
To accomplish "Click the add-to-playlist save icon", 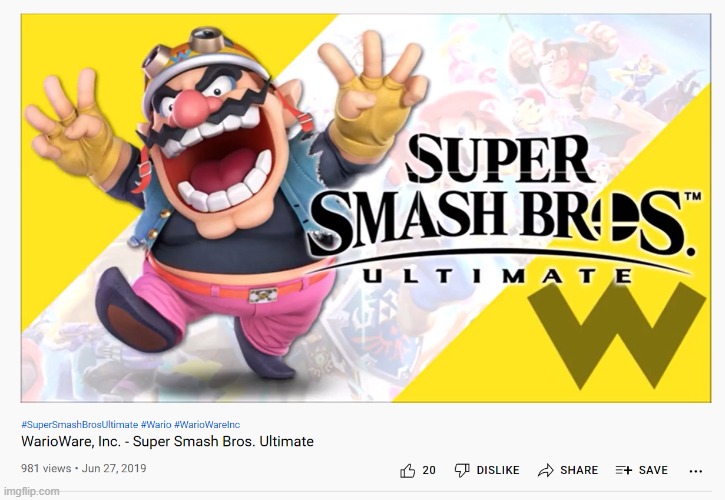I will click(624, 470).
